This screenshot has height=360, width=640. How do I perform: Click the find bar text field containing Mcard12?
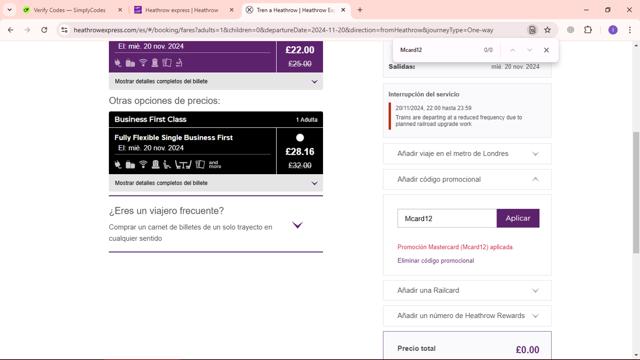tap(439, 50)
